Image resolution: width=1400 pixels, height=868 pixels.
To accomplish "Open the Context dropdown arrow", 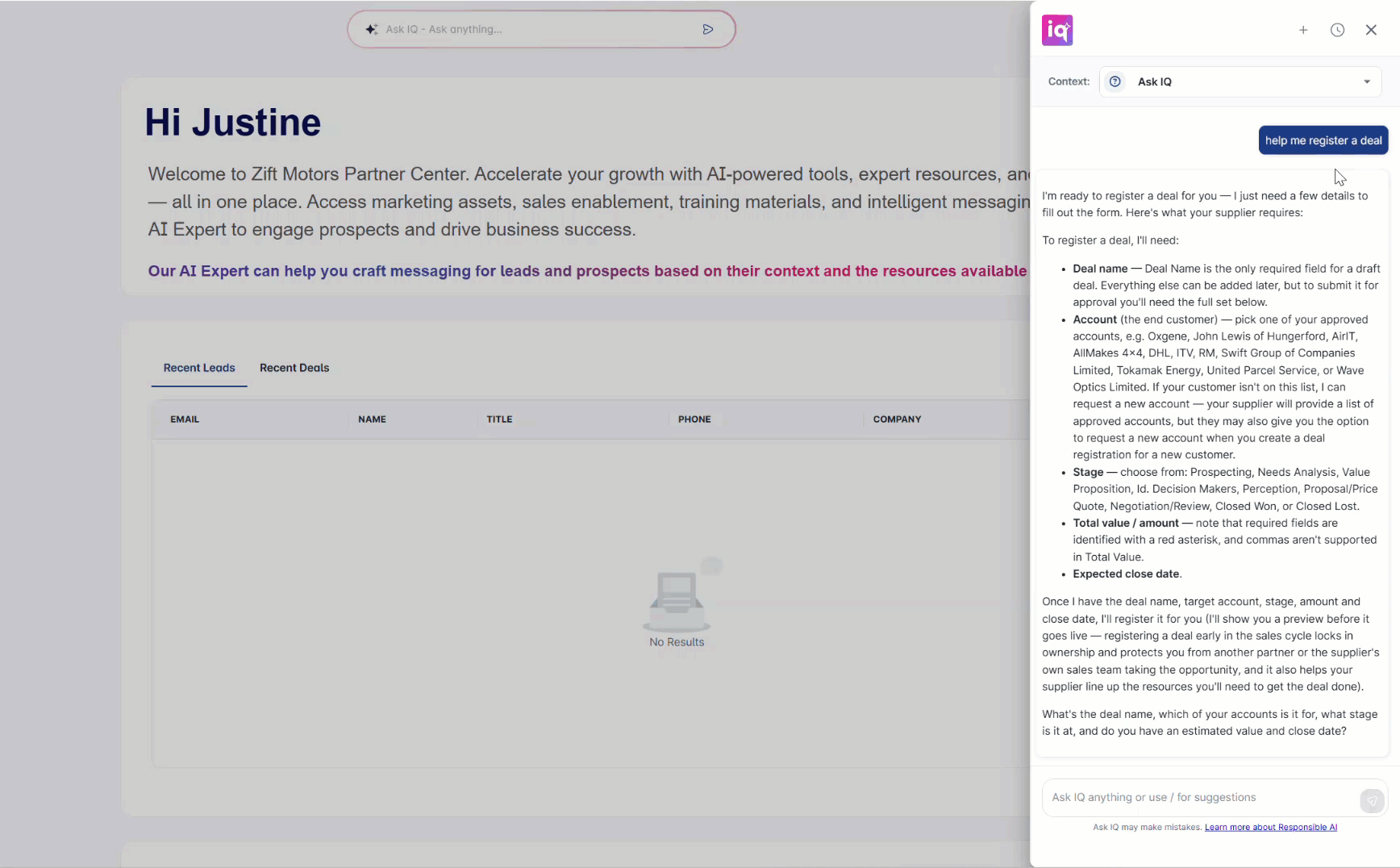I will (1367, 81).
